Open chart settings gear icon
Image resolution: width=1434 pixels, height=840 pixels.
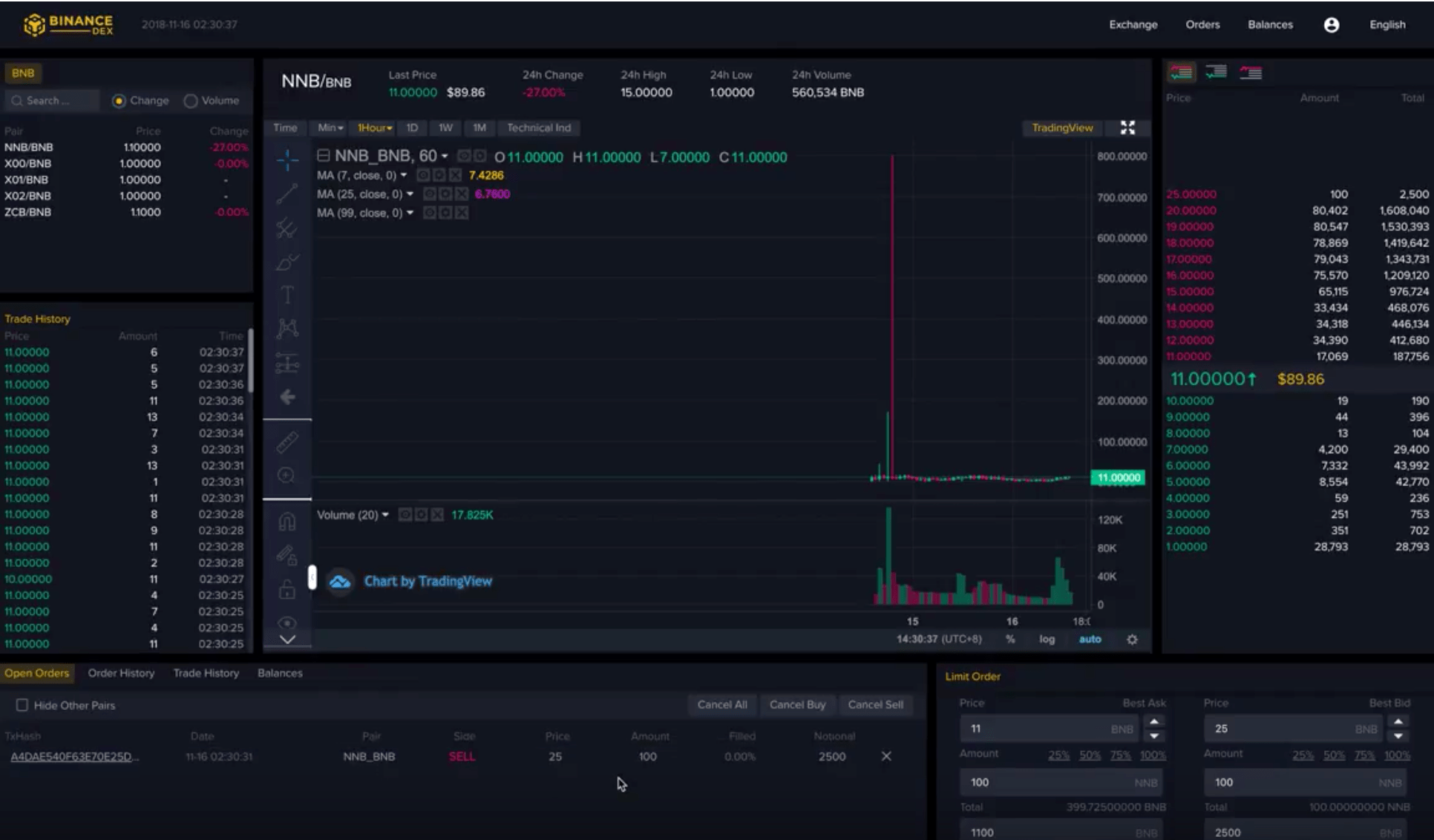(1132, 639)
